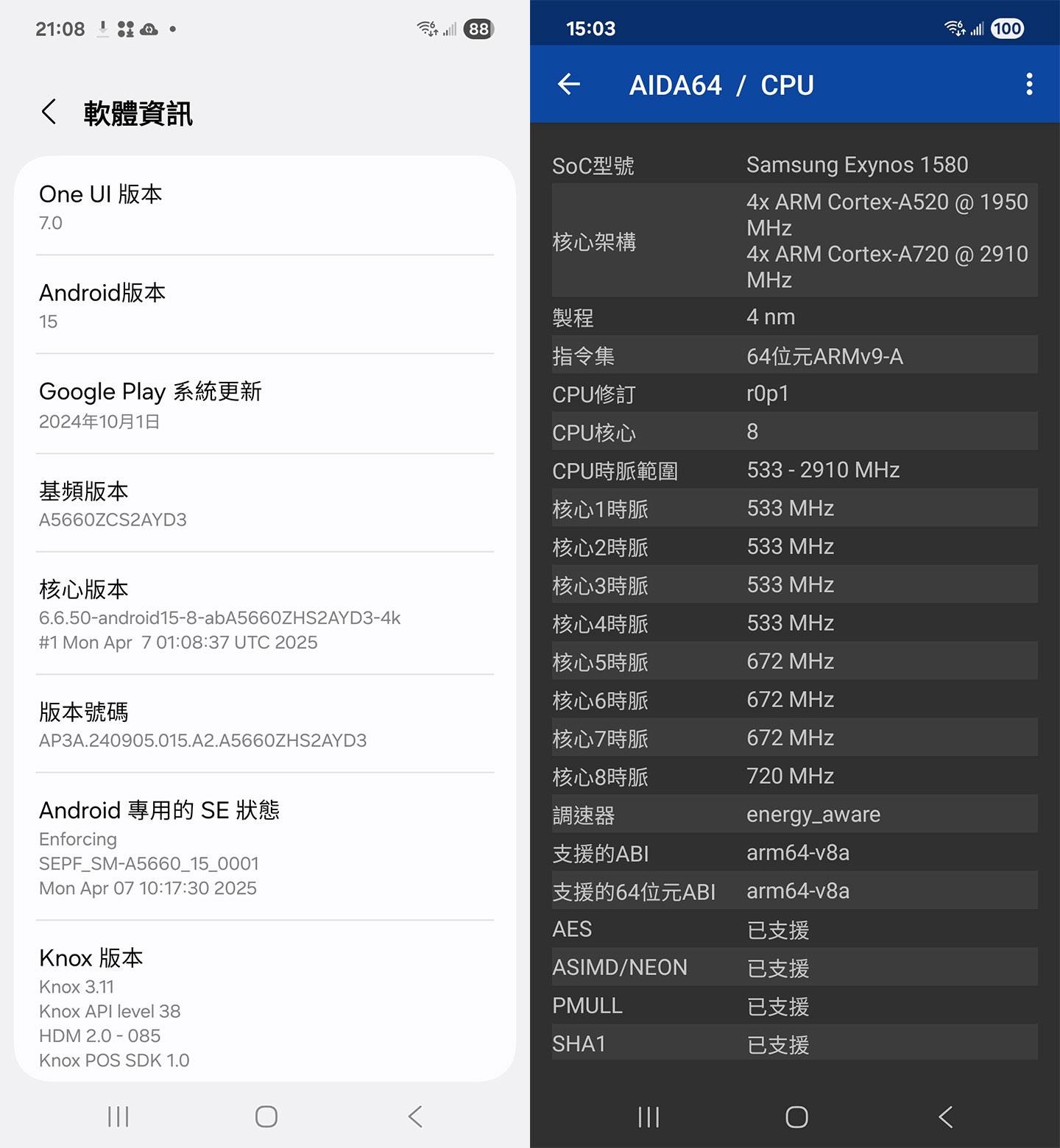1060x1148 pixels.
Task: Select Android 專用的 SE 狀態 row
Action: [265, 846]
